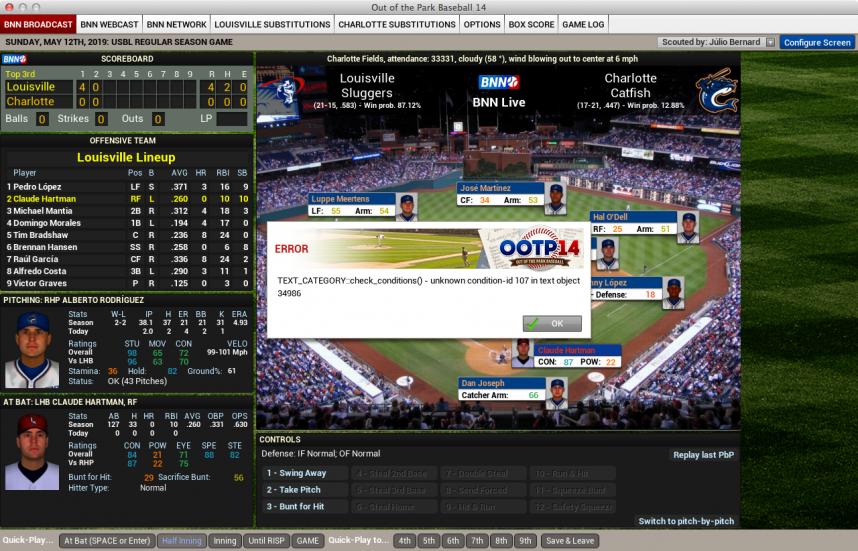View the Box Score tab
This screenshot has height=551, width=858.
coord(531,25)
